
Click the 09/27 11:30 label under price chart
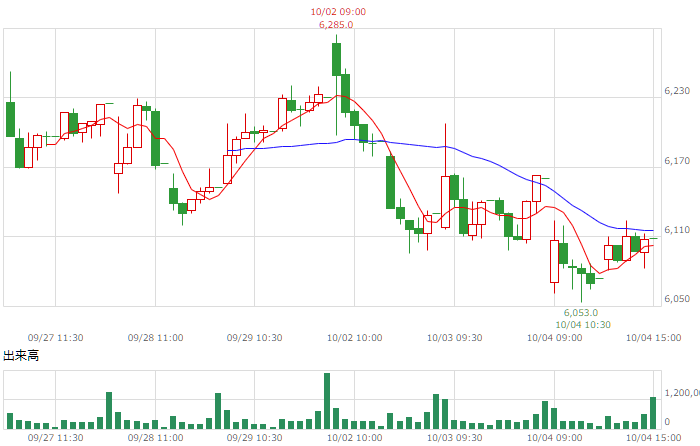55,338
